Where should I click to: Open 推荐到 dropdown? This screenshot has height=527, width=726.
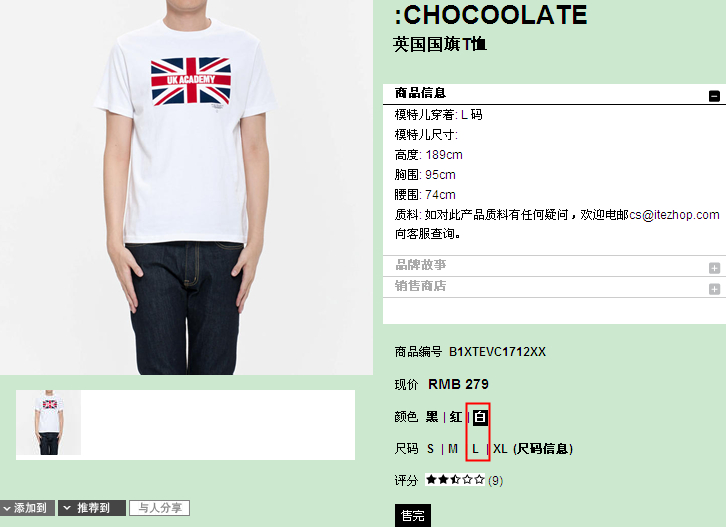click(92, 508)
